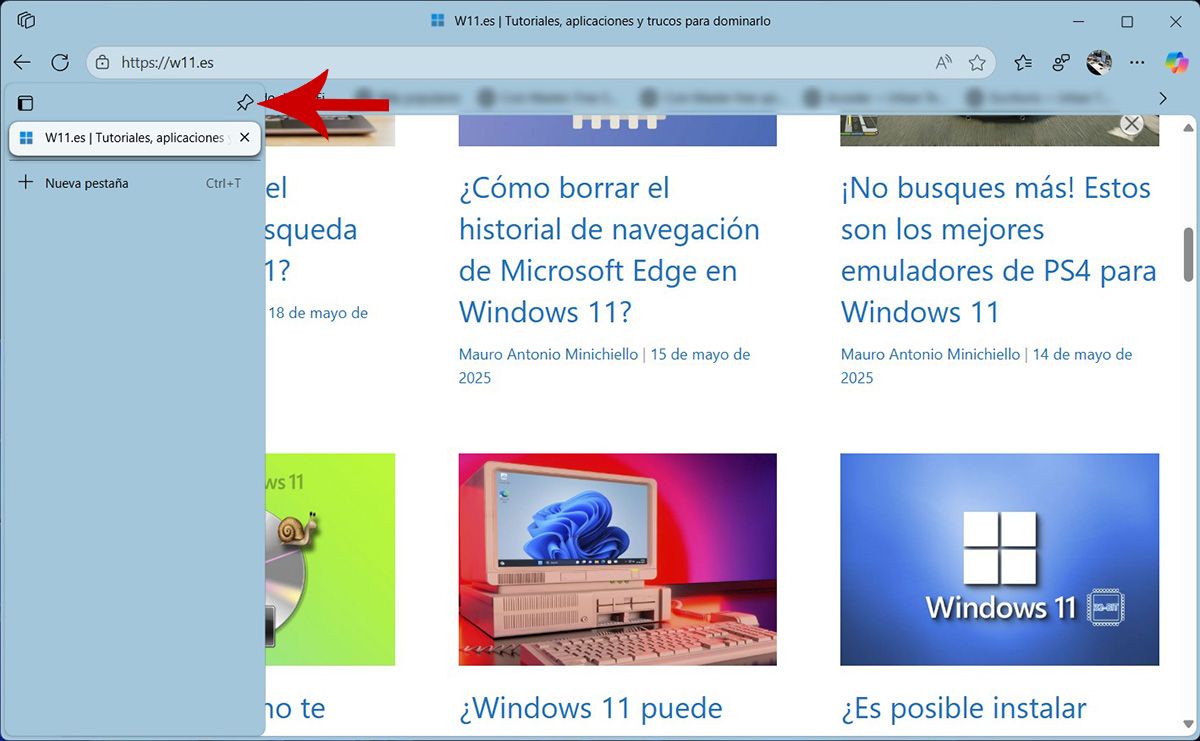The height and width of the screenshot is (741, 1200).
Task: Open the profile avatar
Action: coord(1099,62)
